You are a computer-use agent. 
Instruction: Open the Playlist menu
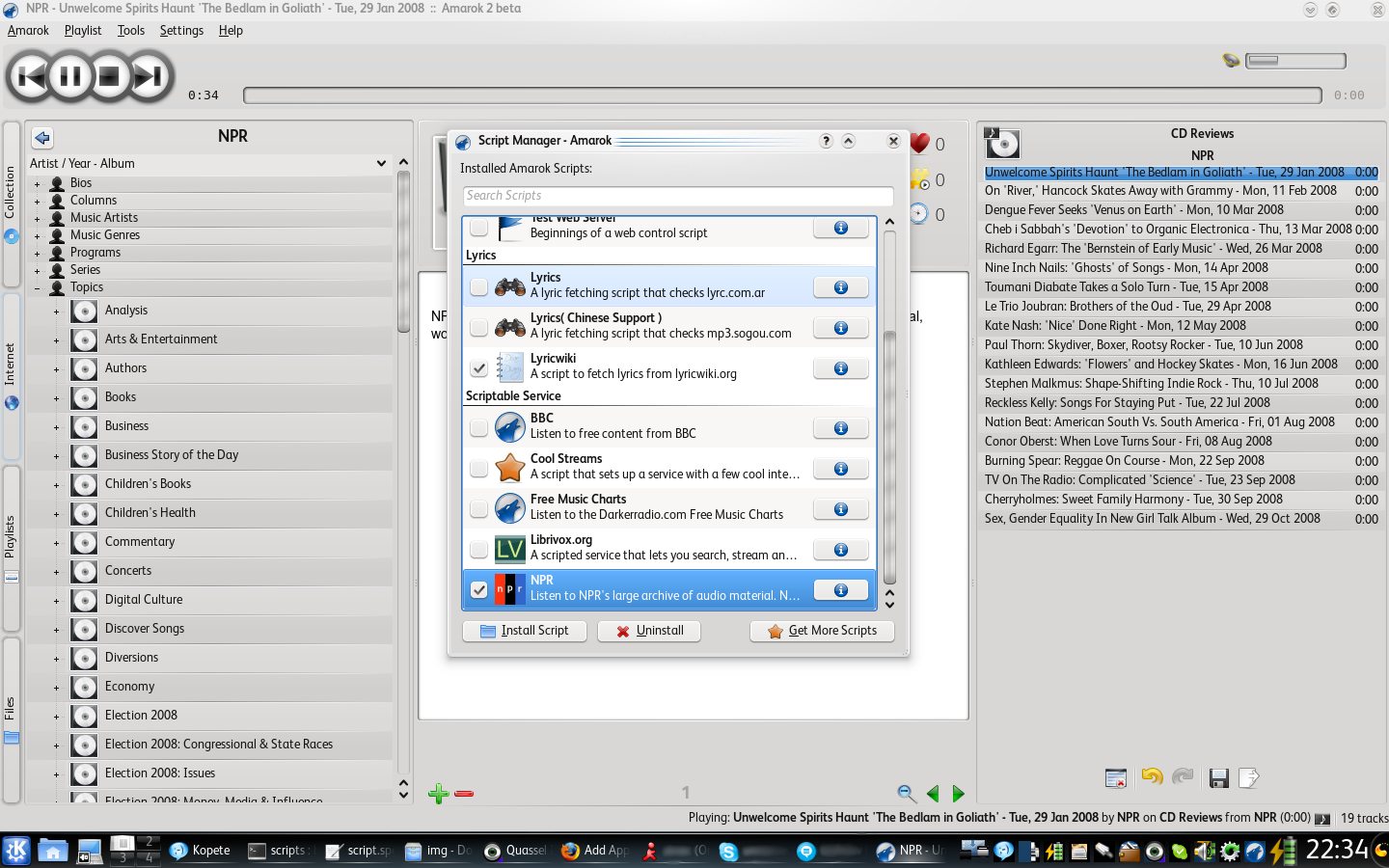(83, 31)
